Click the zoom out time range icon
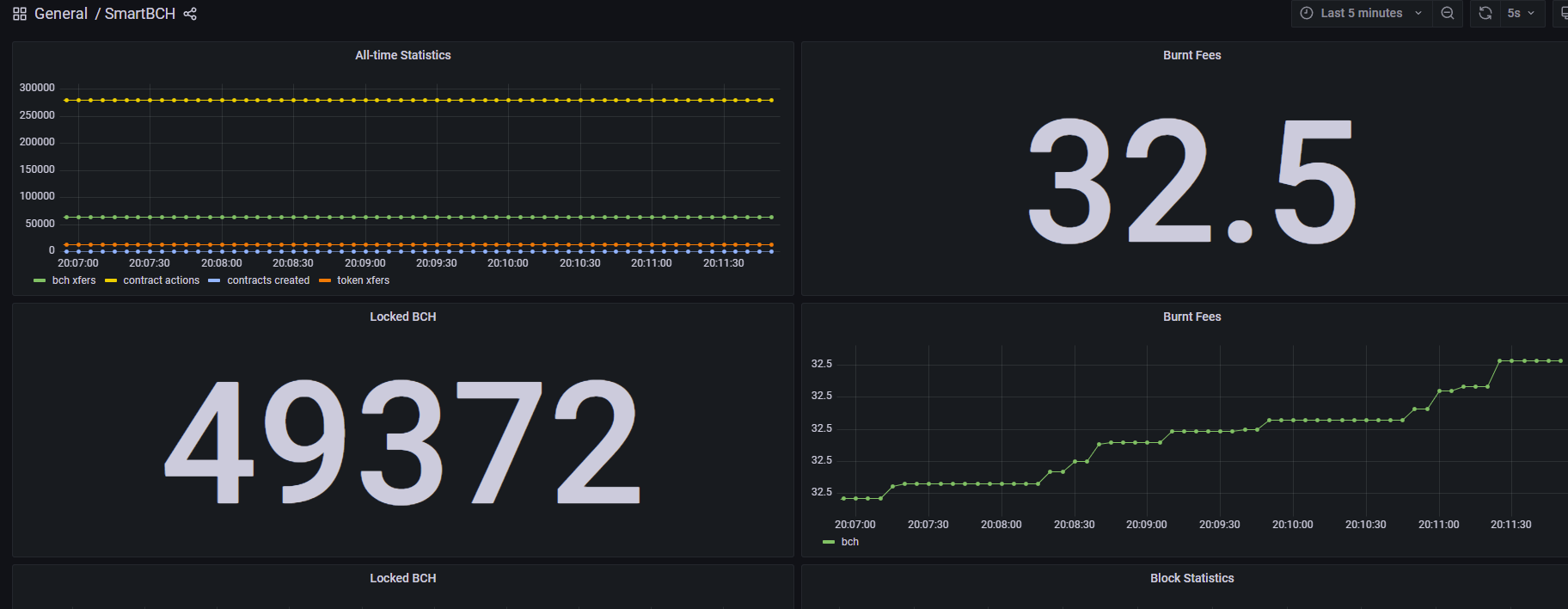The height and width of the screenshot is (609, 1568). click(x=1448, y=13)
